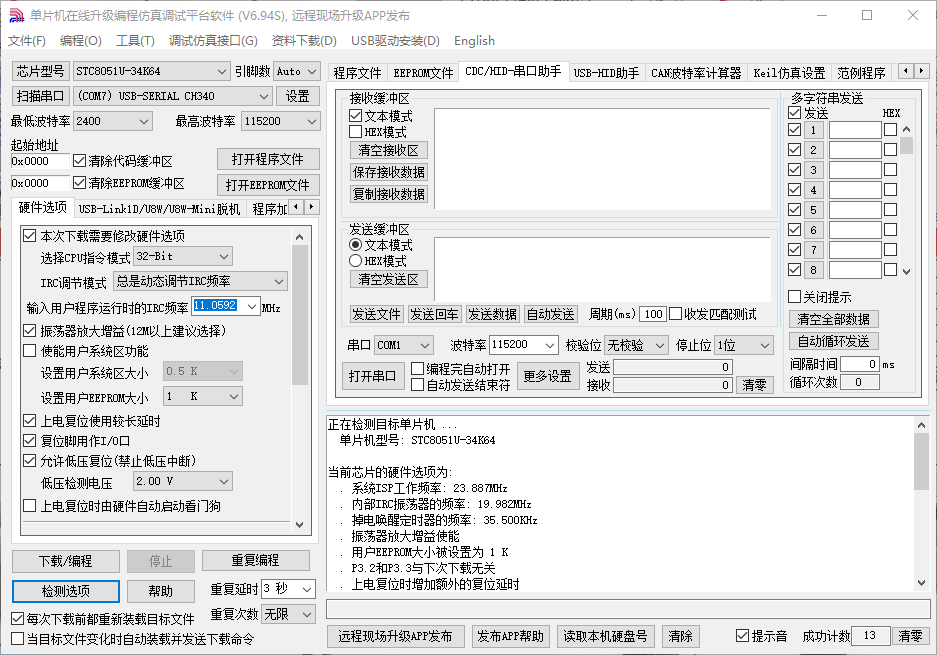Click the code start address 0x0000 field
This screenshot has width=937, height=655.
[x=40, y=161]
